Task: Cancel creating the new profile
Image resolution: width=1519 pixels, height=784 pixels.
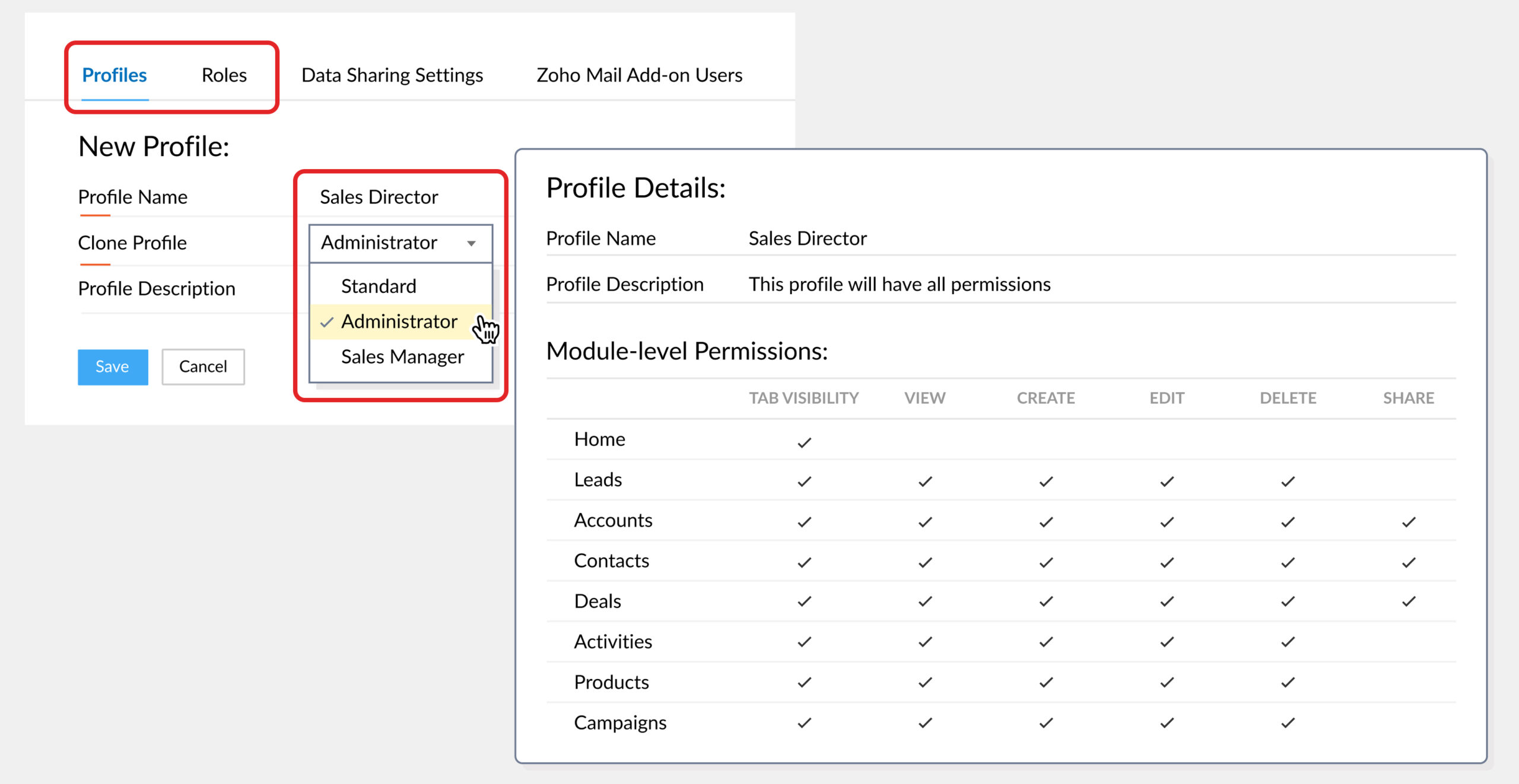Action: 203,366
